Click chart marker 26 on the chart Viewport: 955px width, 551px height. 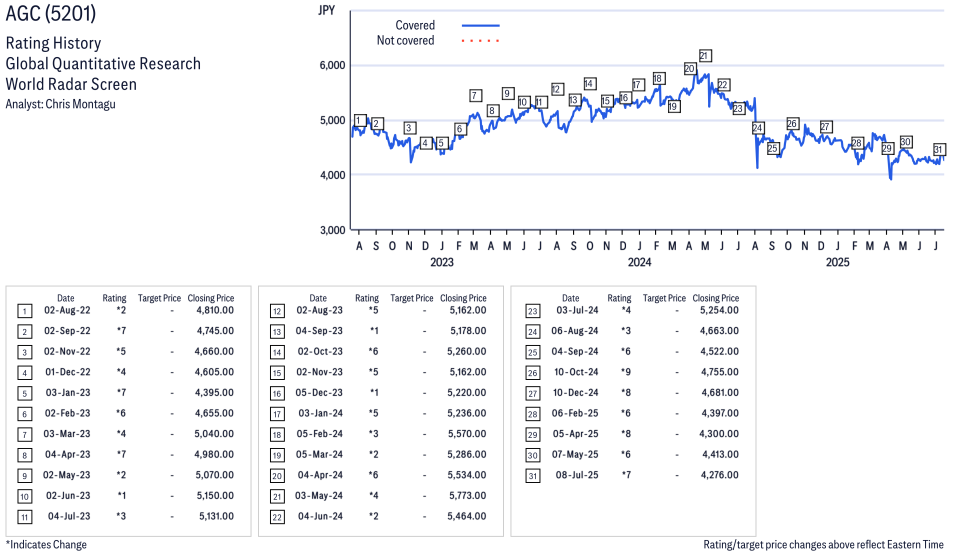coord(792,124)
